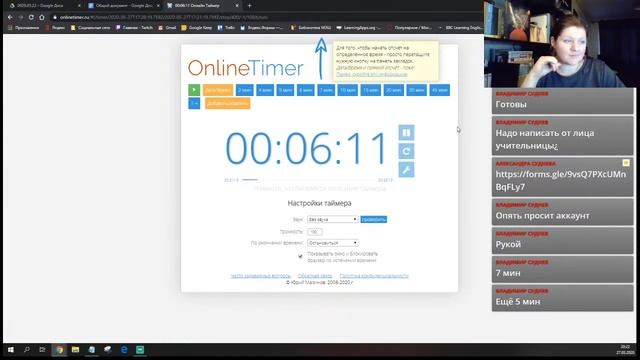Screen dimensions: 640x360
Task: Start the 30 мин preset timer
Action: [416, 90]
